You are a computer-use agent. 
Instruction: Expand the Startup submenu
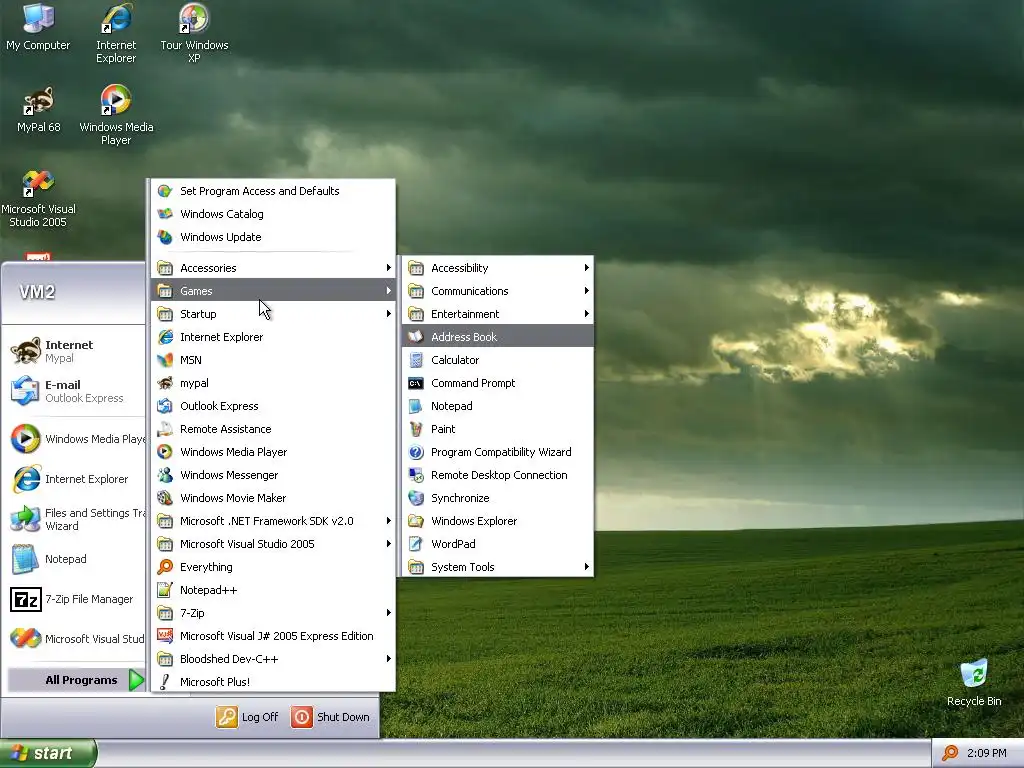click(273, 314)
